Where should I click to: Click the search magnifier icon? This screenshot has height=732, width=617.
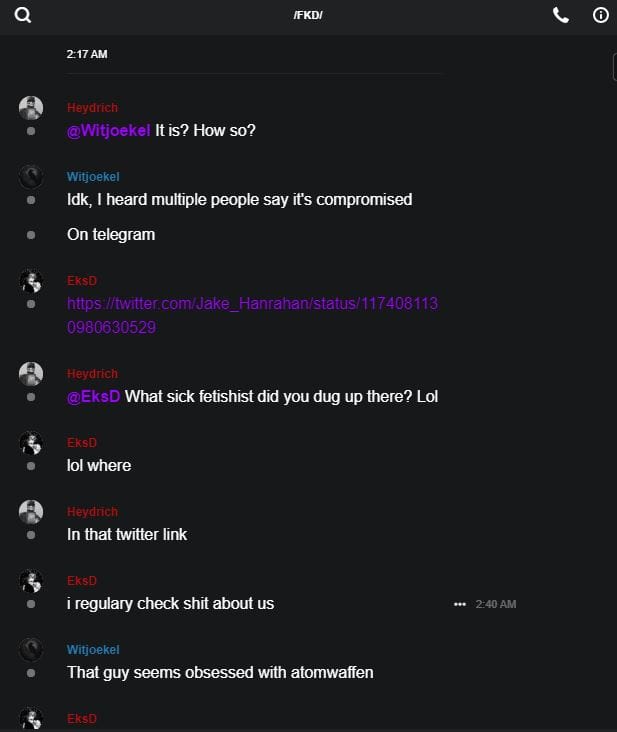click(23, 15)
